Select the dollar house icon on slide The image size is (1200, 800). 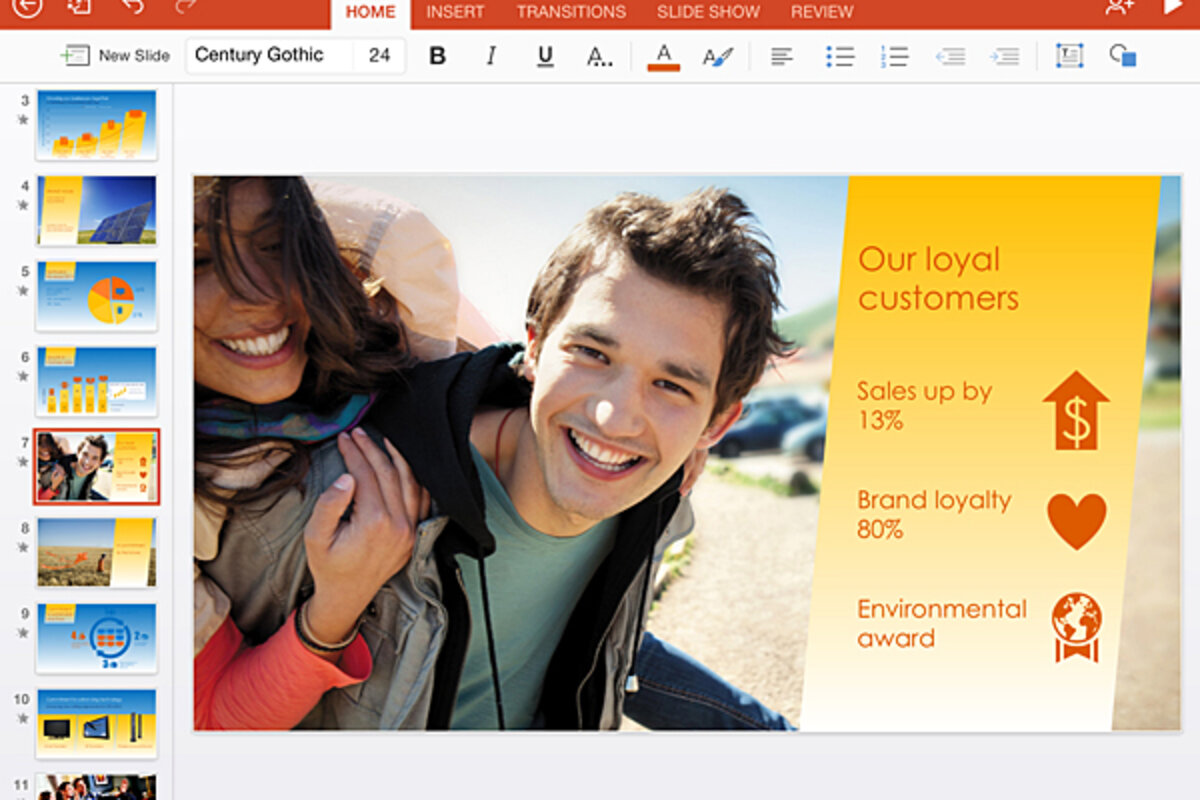click(1076, 410)
